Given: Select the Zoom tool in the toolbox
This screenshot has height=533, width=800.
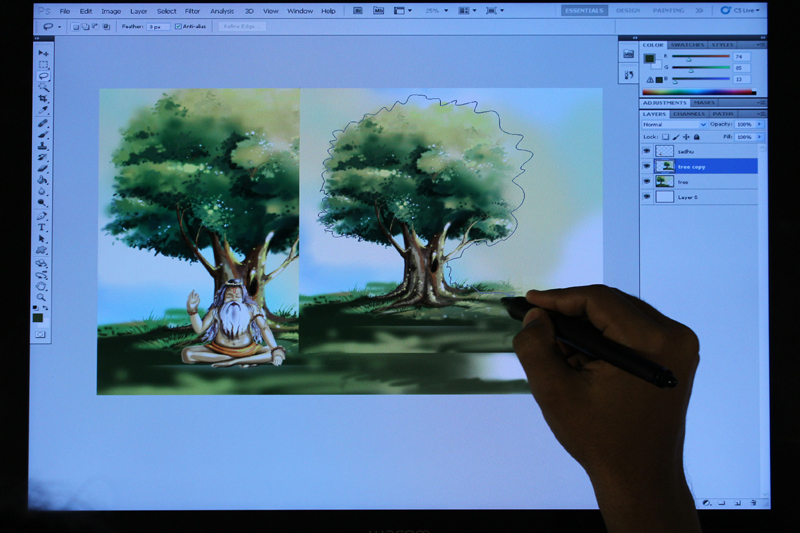Looking at the screenshot, I should [x=42, y=296].
